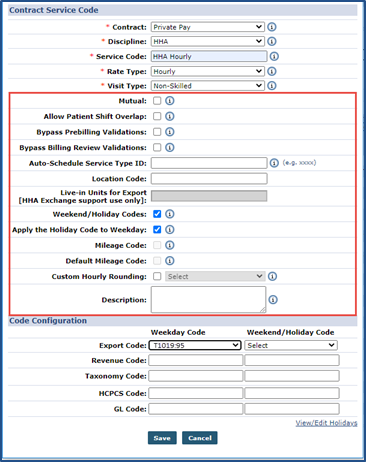The width and height of the screenshot is (366, 462).
Task: Click the info icon next to Rate Type
Action: tap(272, 71)
